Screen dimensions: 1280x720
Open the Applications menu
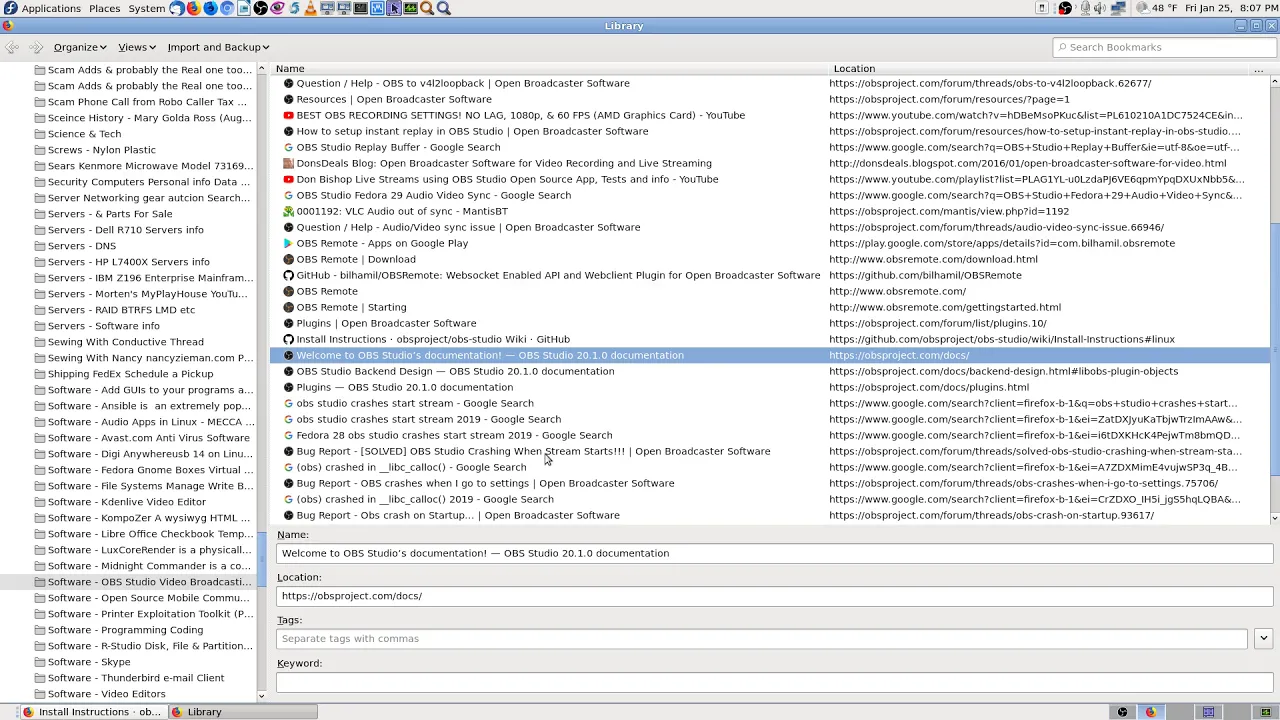pos(51,8)
